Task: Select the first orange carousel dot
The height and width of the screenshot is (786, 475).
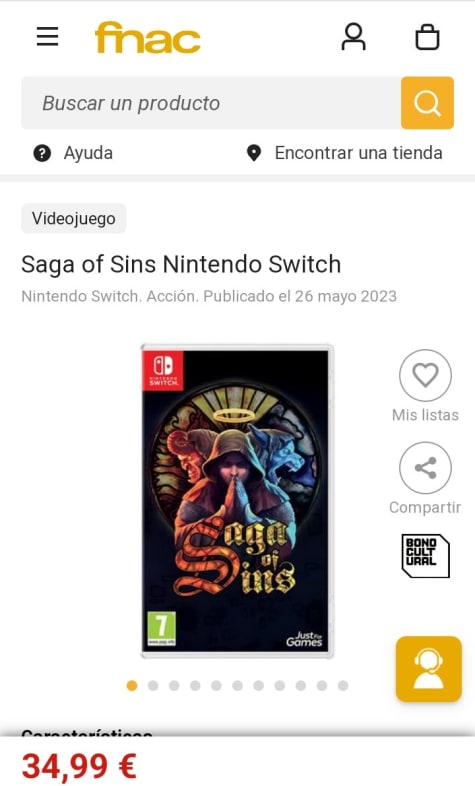Action: 132,685
